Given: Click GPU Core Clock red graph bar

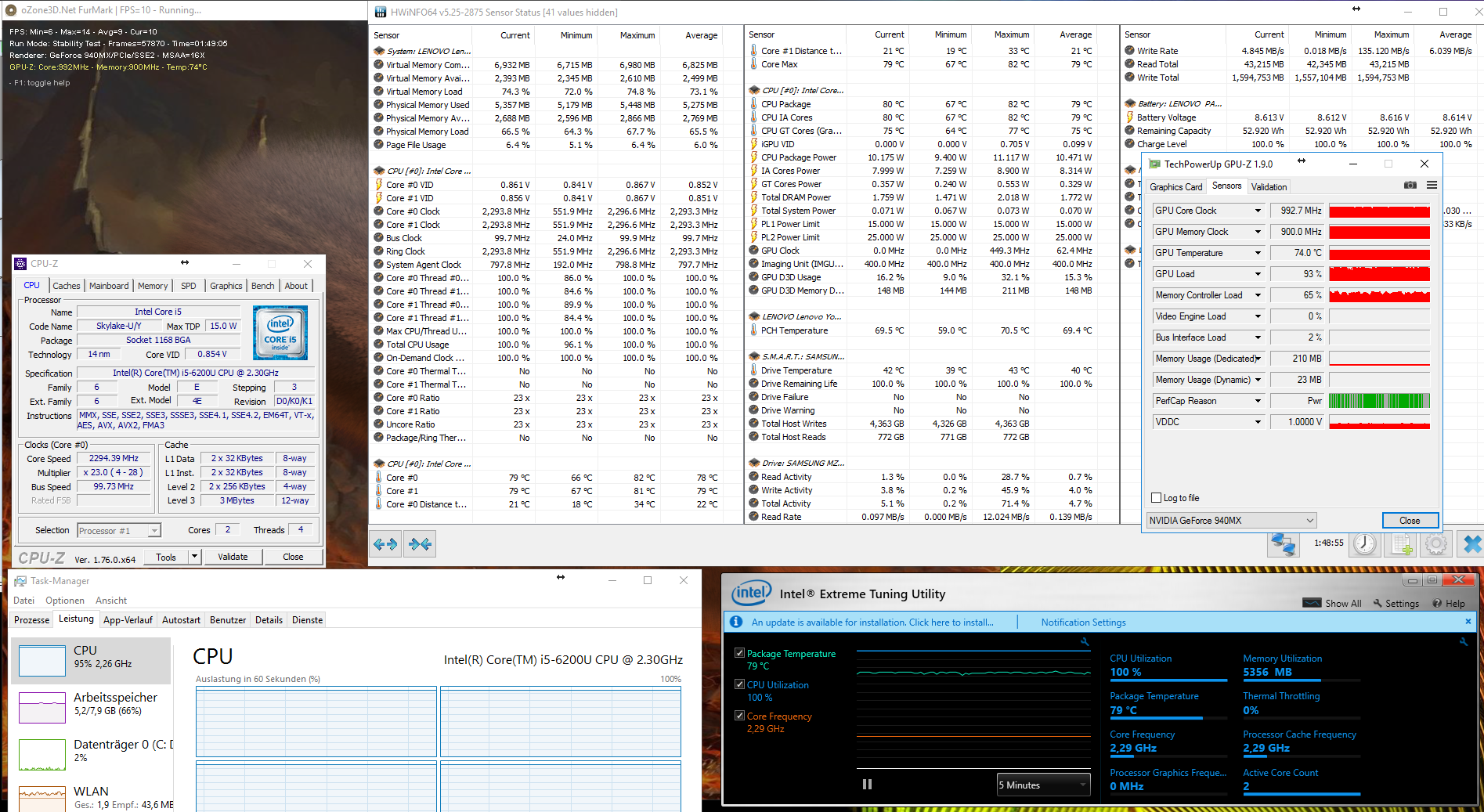Looking at the screenshot, I should point(1379,211).
